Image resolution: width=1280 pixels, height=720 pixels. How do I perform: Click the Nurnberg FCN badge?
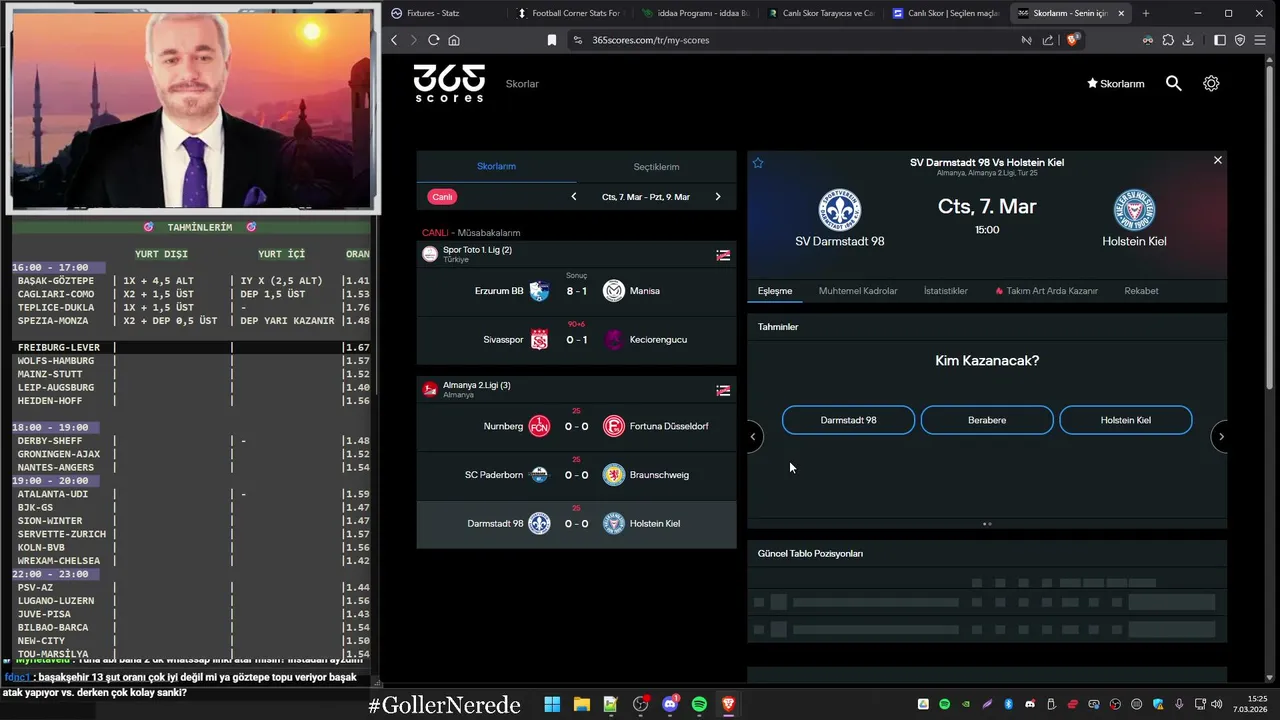coord(540,426)
